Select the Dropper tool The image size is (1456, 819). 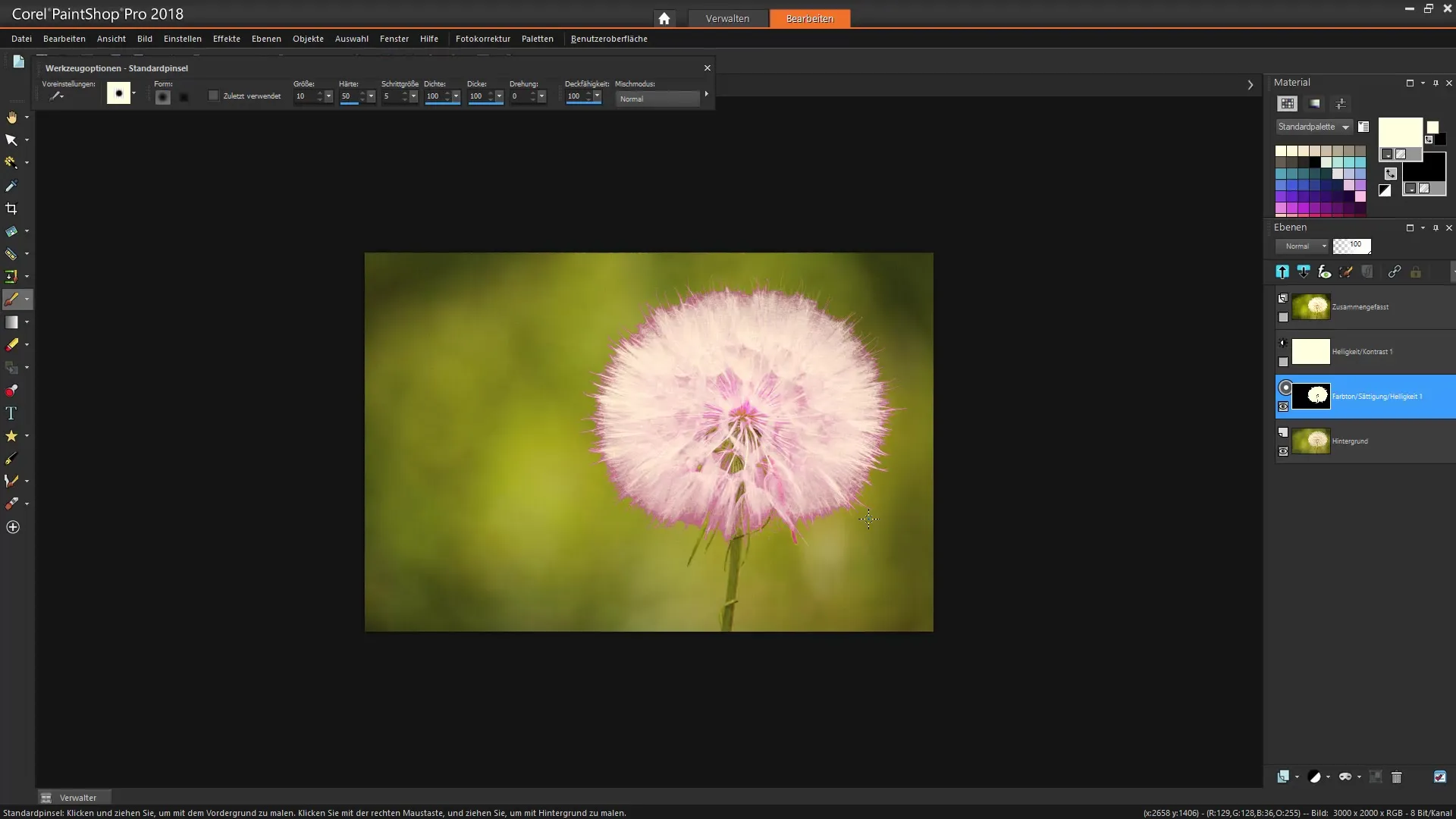pos(12,186)
